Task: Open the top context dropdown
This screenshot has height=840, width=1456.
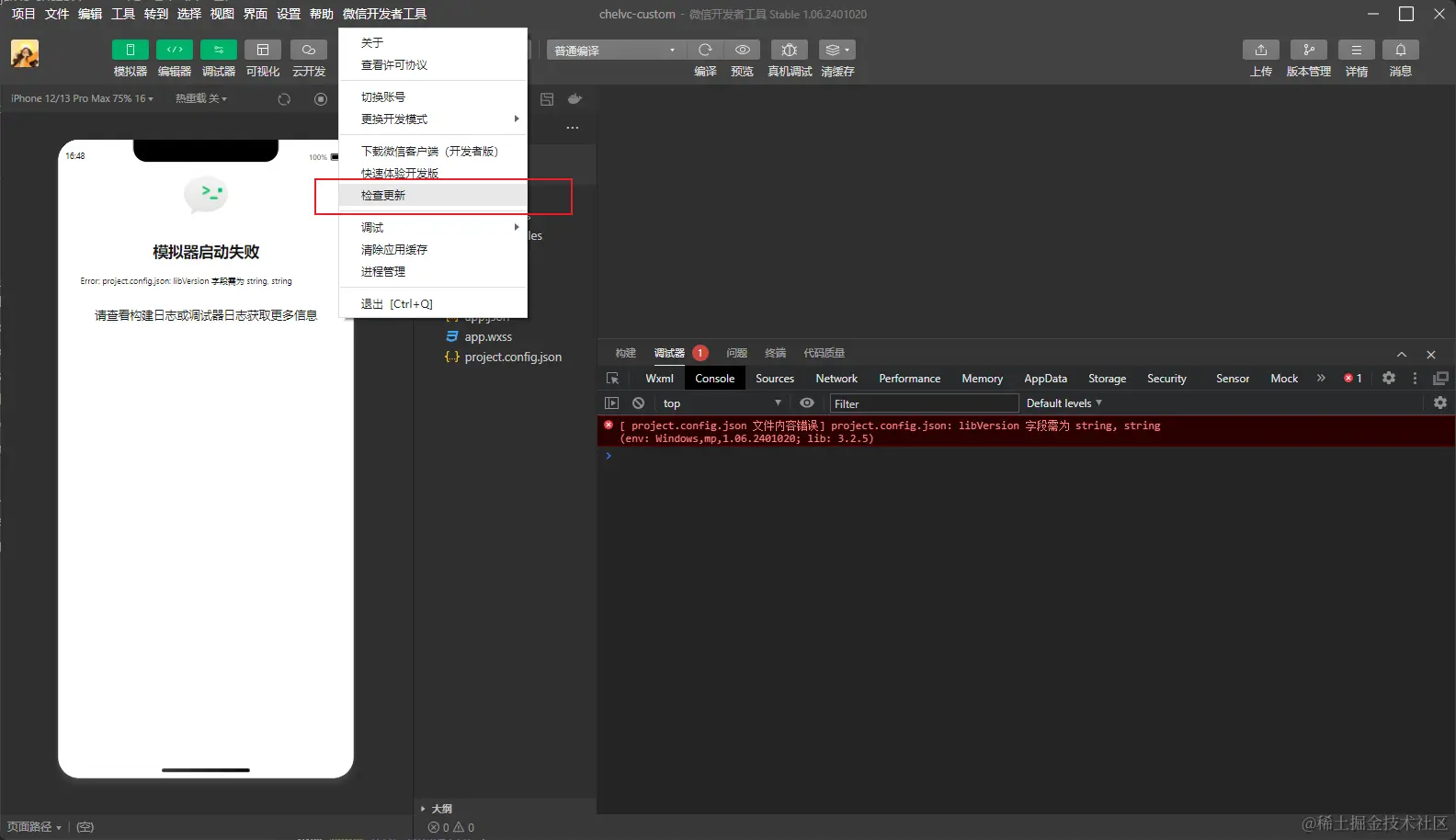Action: click(722, 403)
